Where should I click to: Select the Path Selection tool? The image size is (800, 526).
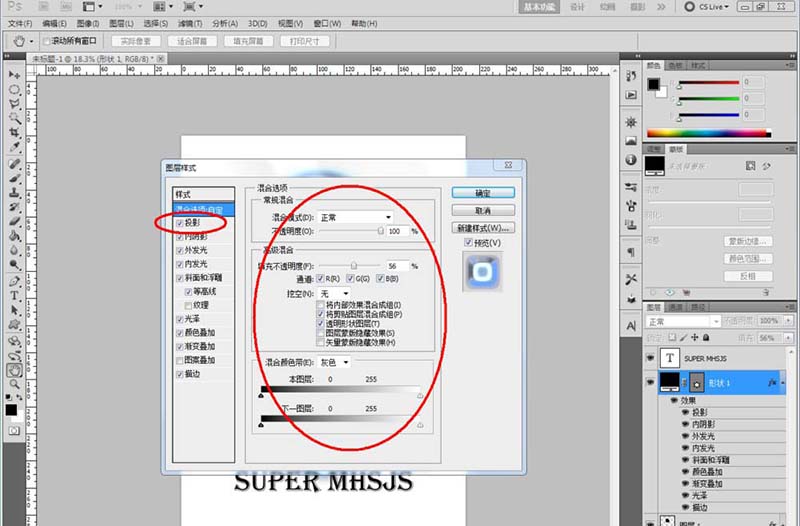click(x=14, y=310)
